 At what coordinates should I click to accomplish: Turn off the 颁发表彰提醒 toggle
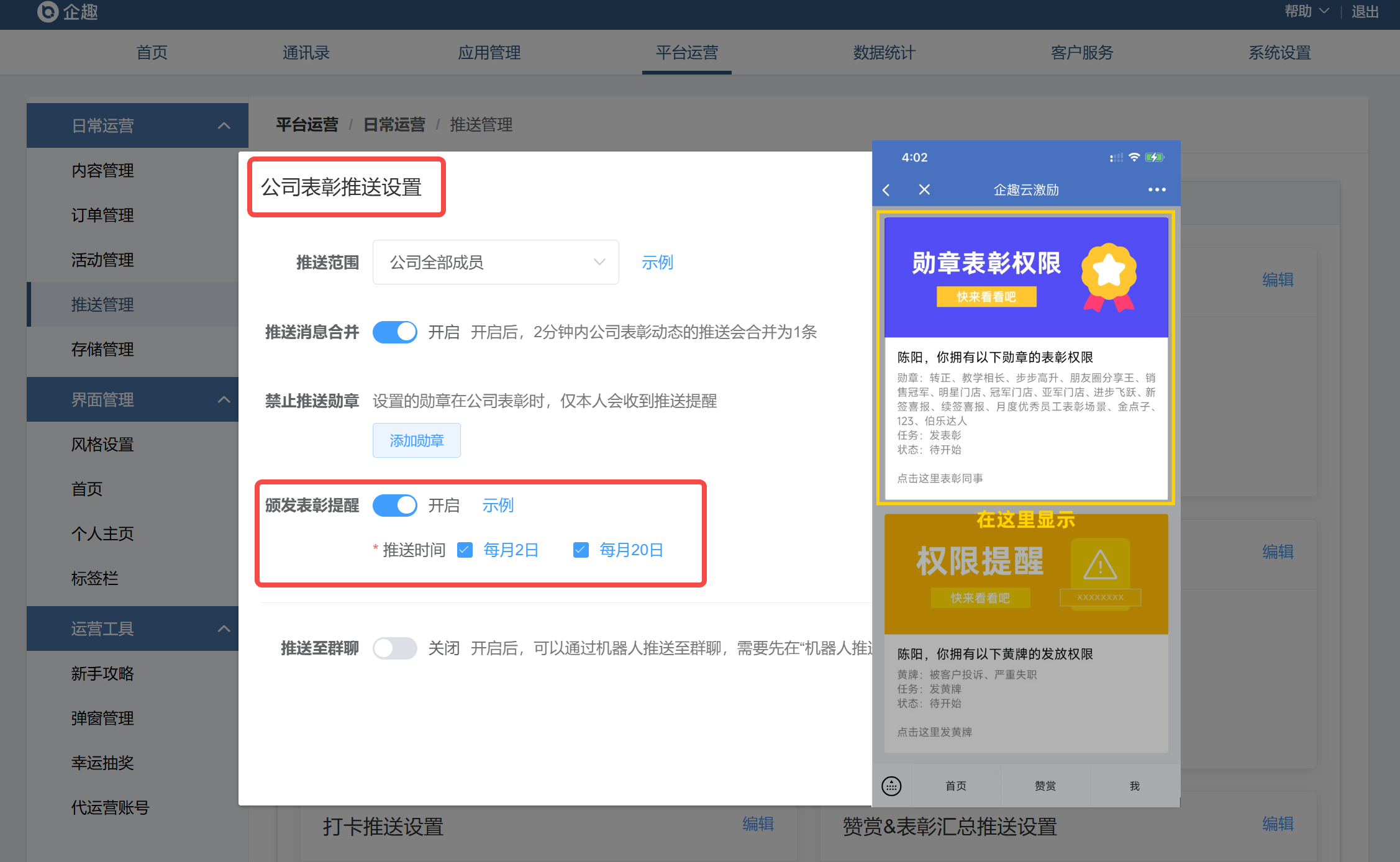(395, 506)
